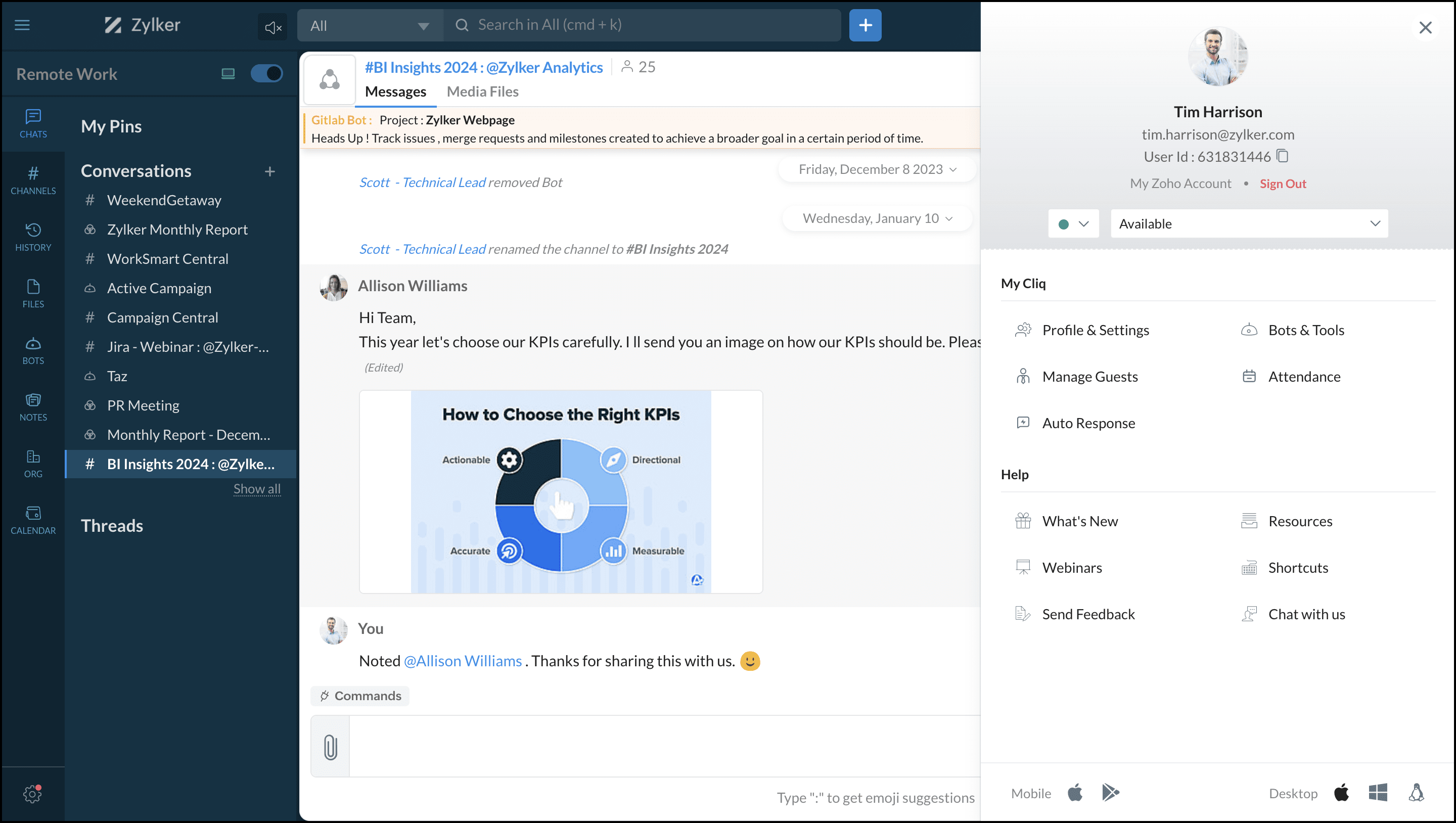1456x823 pixels.
Task: Switch to the Media Files tab
Action: [482, 92]
